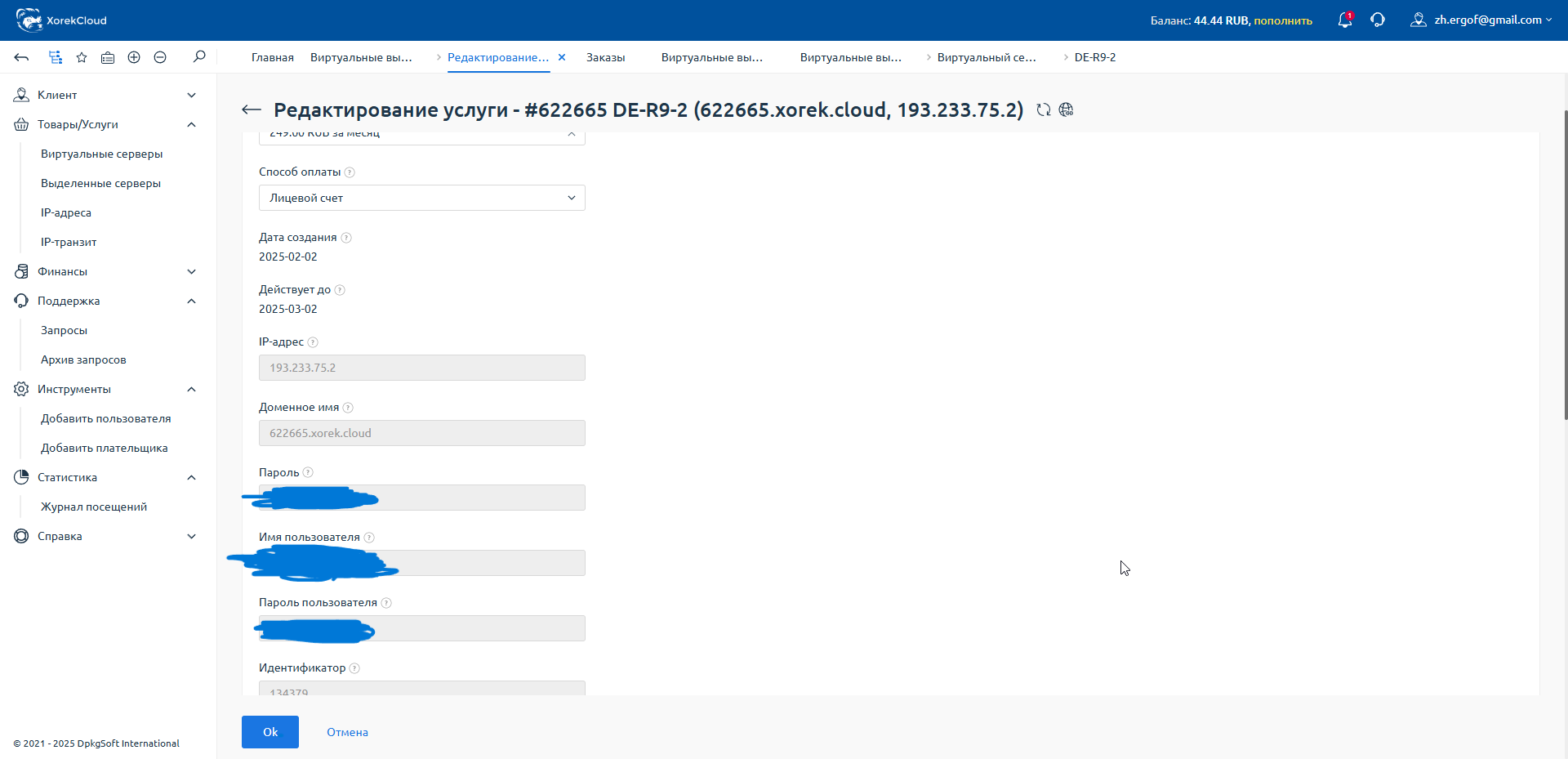This screenshot has width=1568, height=759.
Task: Click the circled plus expand icon
Action: tap(134, 57)
